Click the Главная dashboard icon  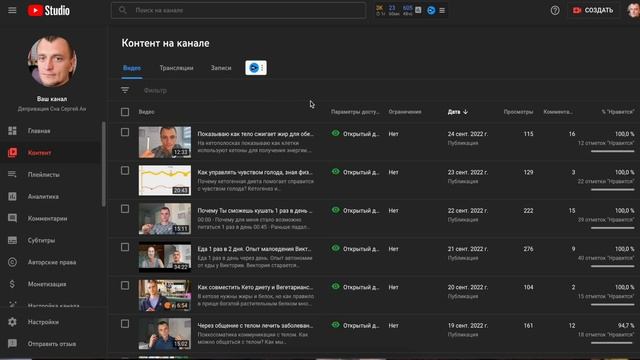coord(12,131)
